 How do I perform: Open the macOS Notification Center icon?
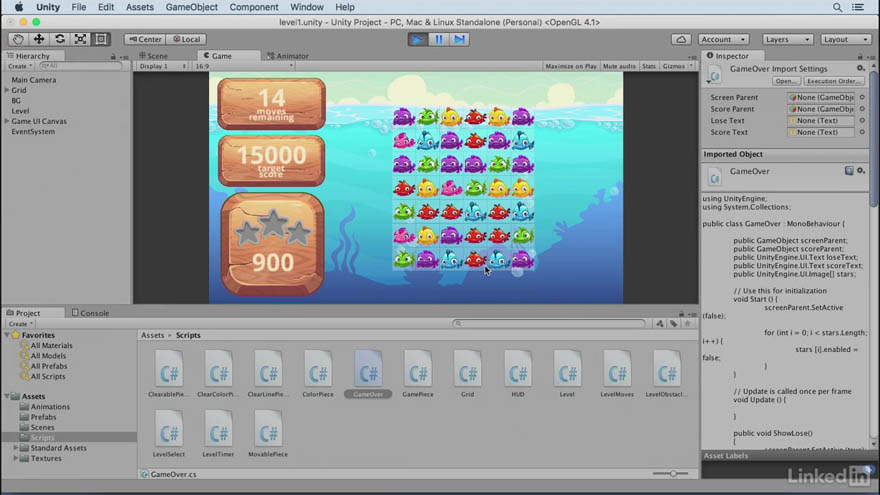coord(858,7)
